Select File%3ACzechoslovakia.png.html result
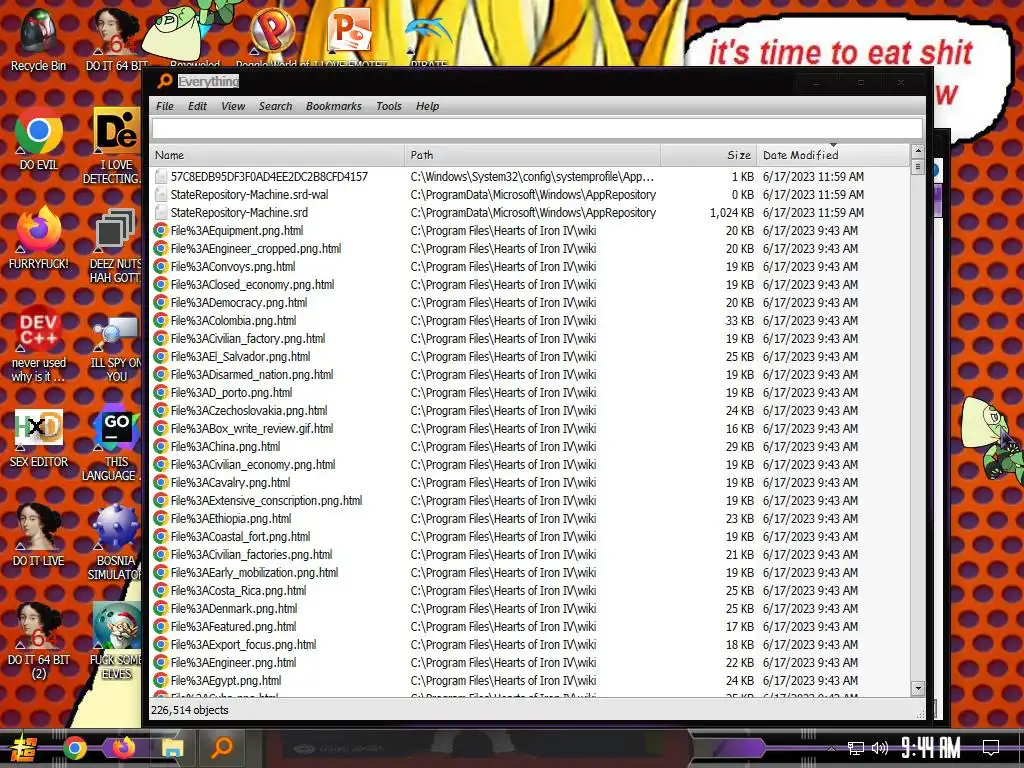The image size is (1024, 768). coord(530,411)
